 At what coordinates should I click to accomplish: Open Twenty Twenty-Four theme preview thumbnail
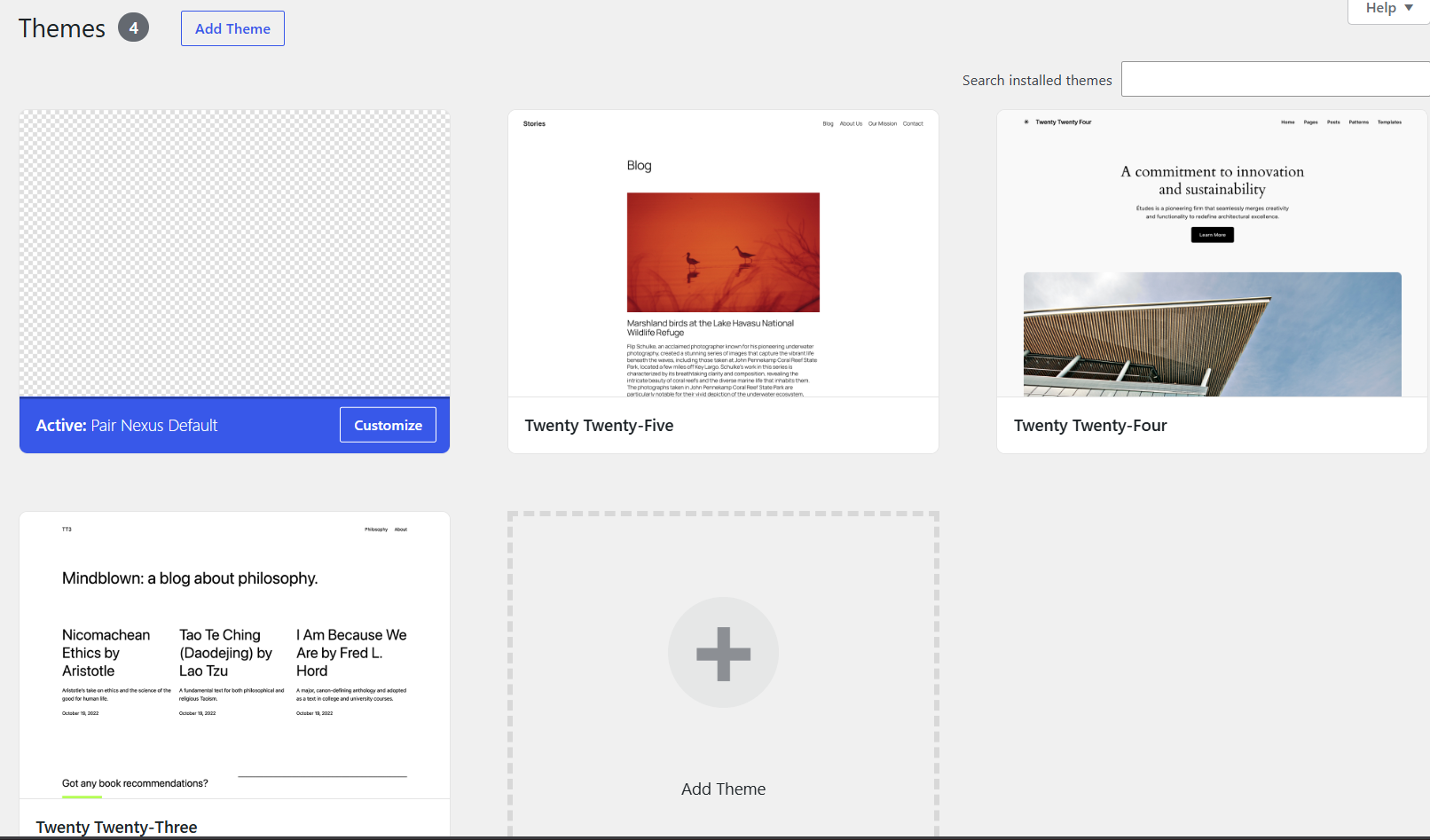(x=1212, y=253)
